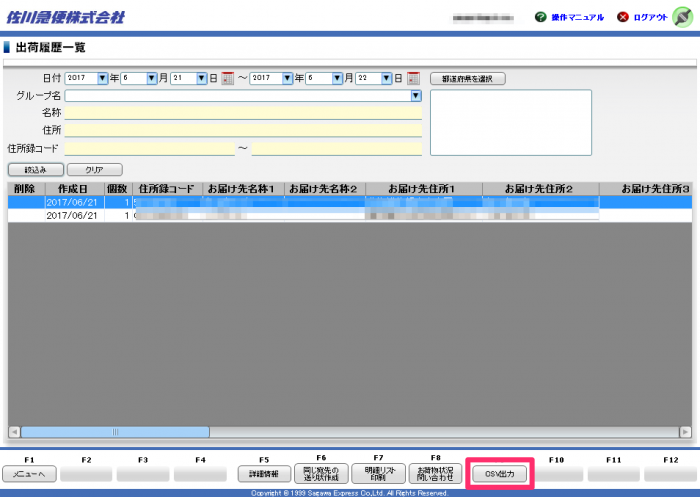Image resolution: width=700 pixels, height=497 pixels.
Task: Open the start year 2017 dropdown
Action: pos(102,78)
